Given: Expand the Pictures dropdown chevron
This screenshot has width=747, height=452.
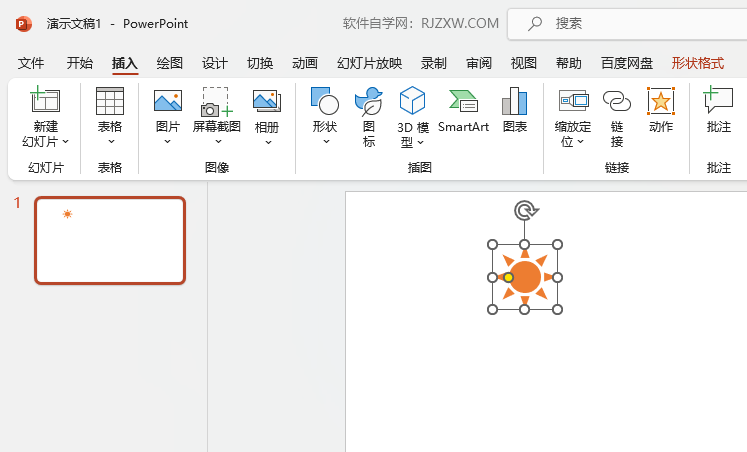Looking at the screenshot, I should [x=167, y=141].
